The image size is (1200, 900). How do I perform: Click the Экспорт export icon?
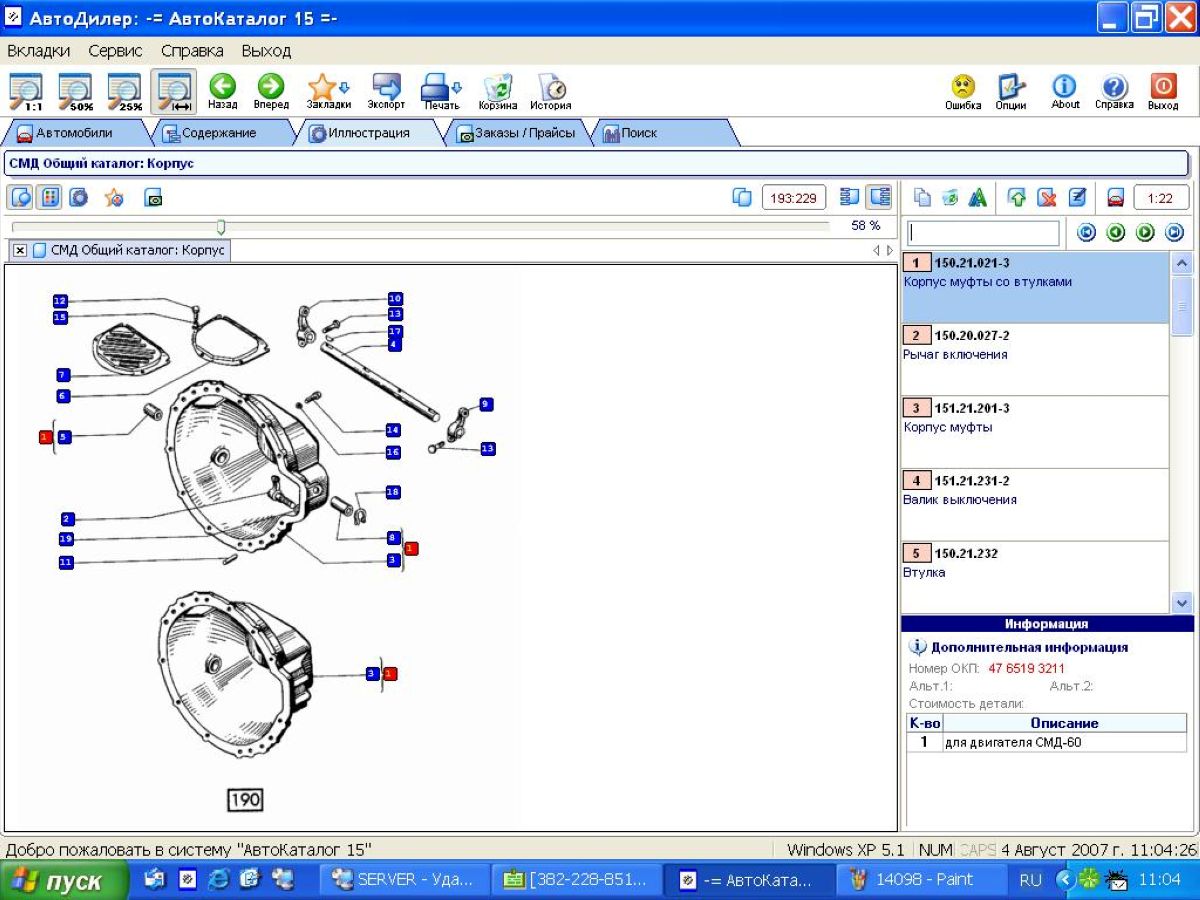[x=386, y=90]
